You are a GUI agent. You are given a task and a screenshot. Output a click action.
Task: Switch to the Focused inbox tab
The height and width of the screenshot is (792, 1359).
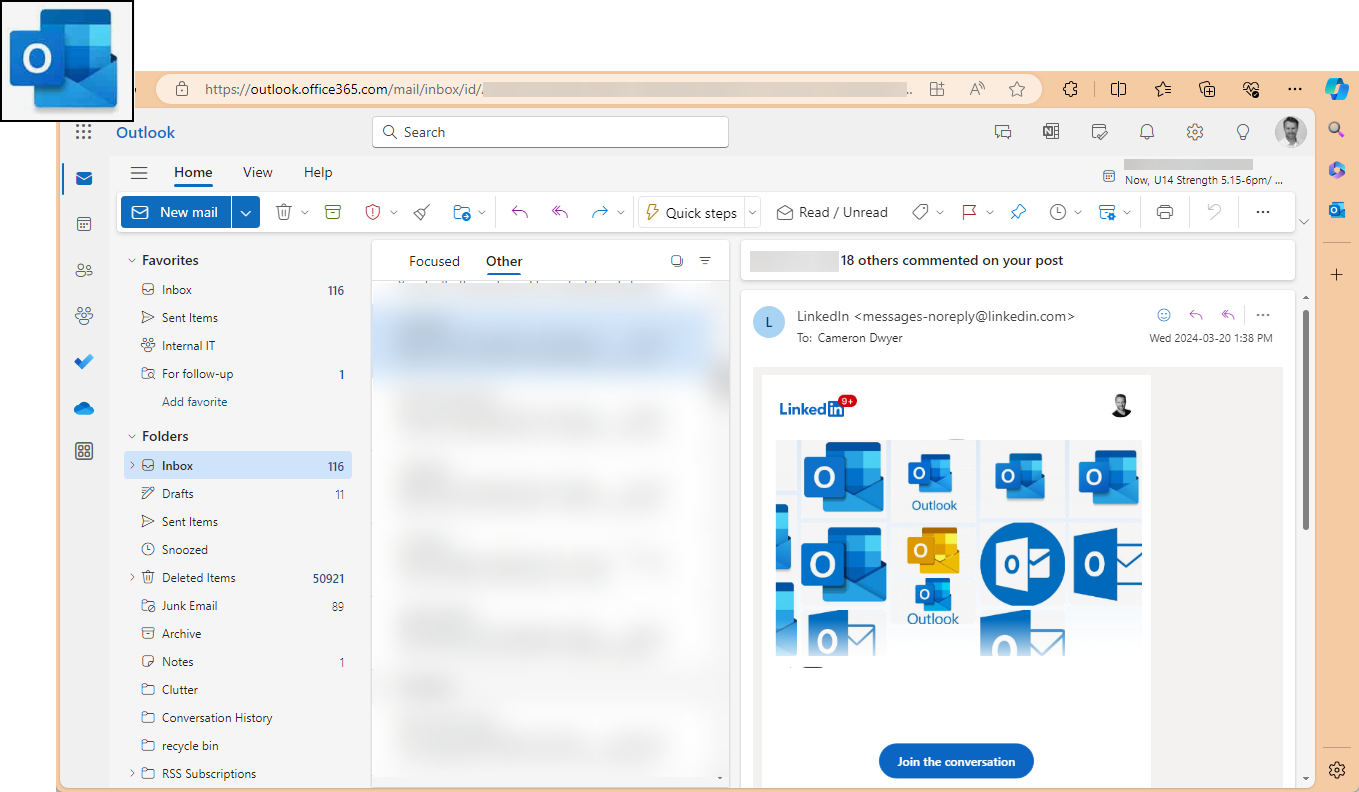point(434,261)
